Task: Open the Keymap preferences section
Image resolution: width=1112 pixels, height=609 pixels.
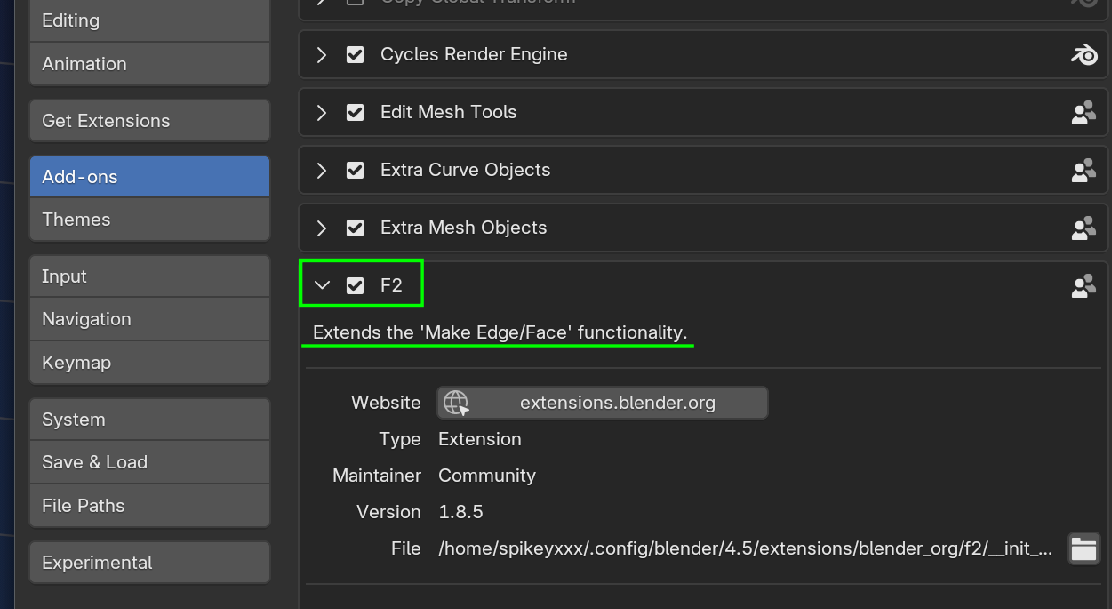Action: pos(149,362)
